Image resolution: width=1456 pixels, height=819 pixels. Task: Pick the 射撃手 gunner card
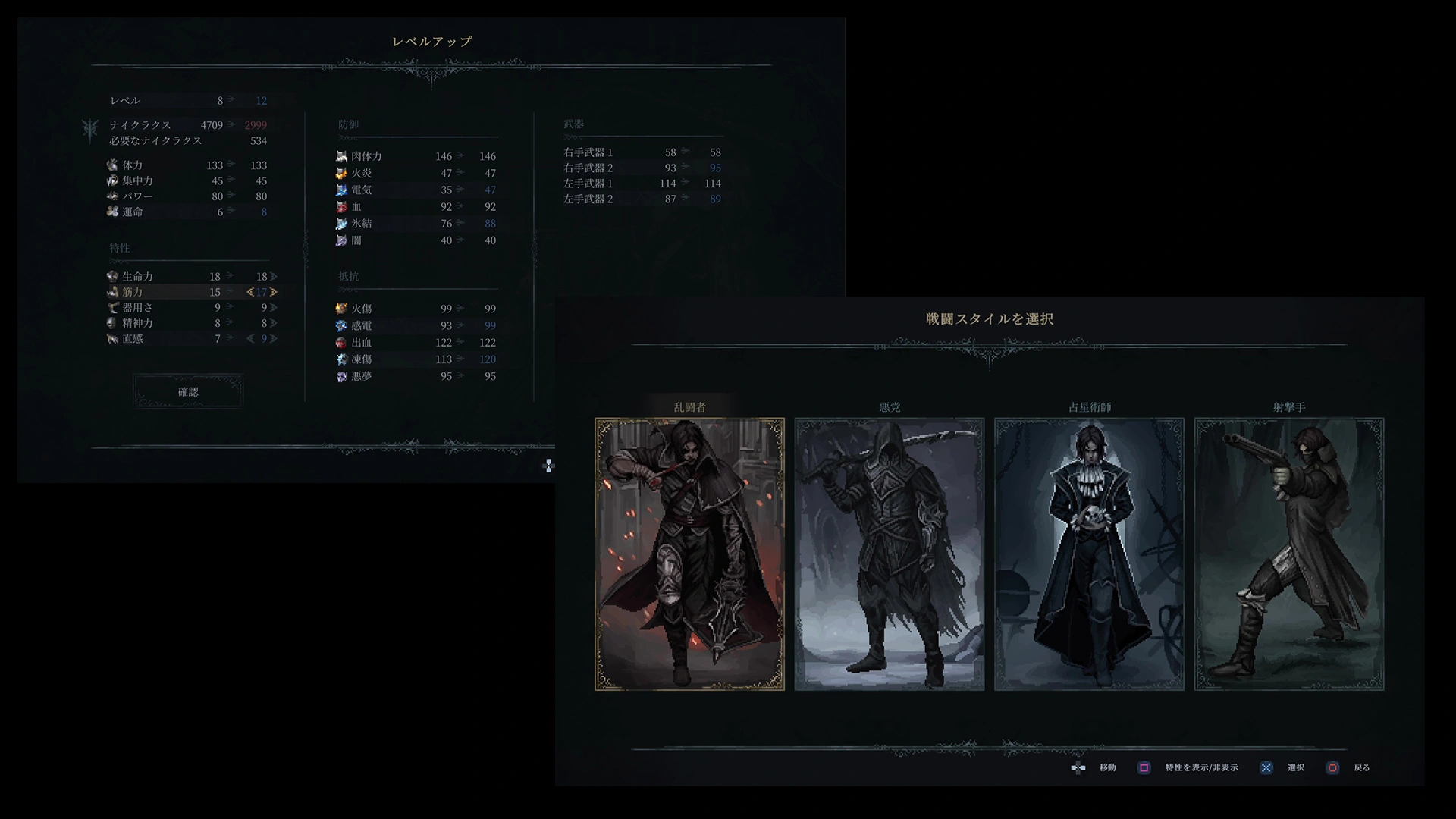click(x=1288, y=554)
